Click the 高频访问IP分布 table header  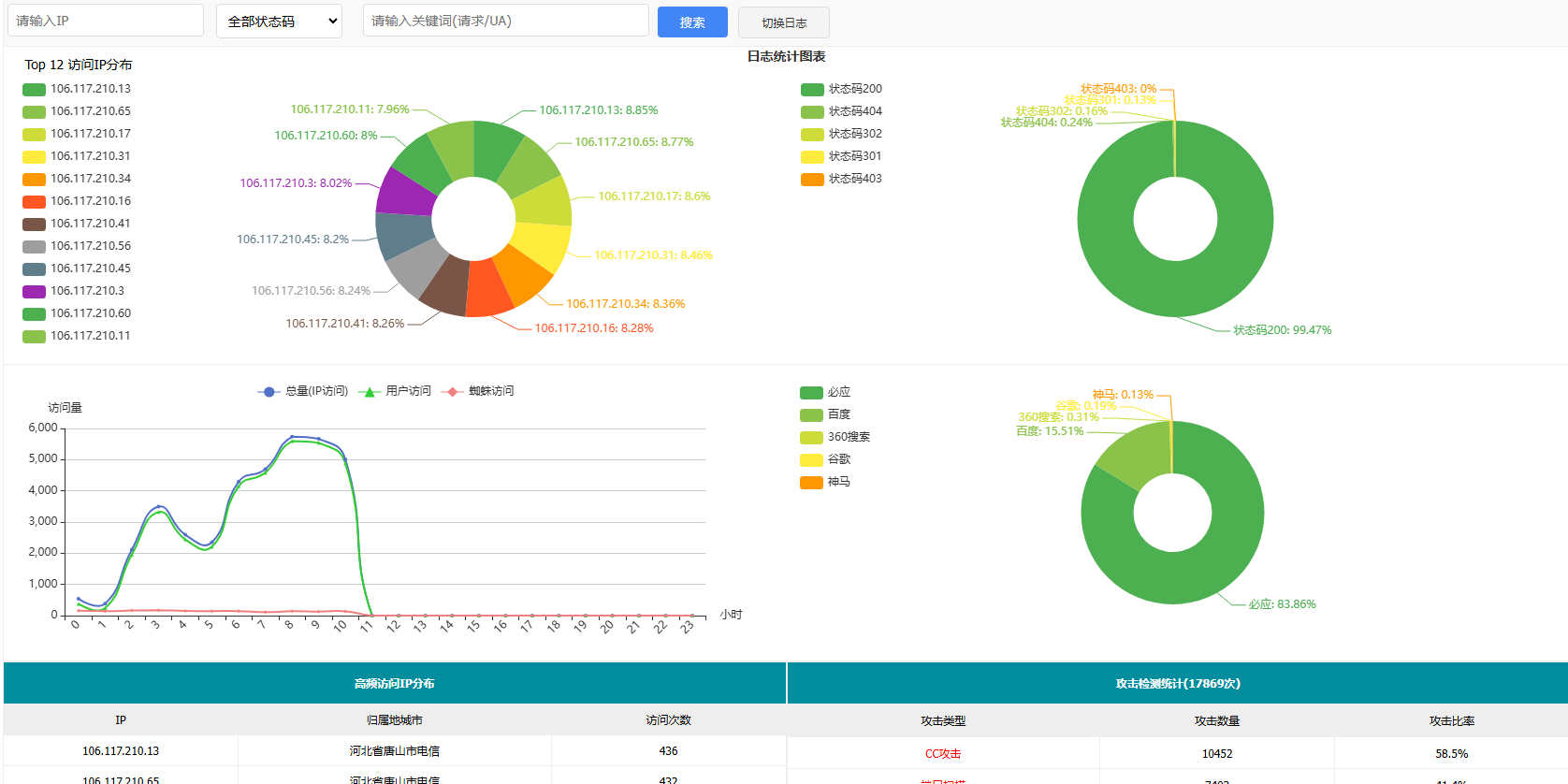394,684
